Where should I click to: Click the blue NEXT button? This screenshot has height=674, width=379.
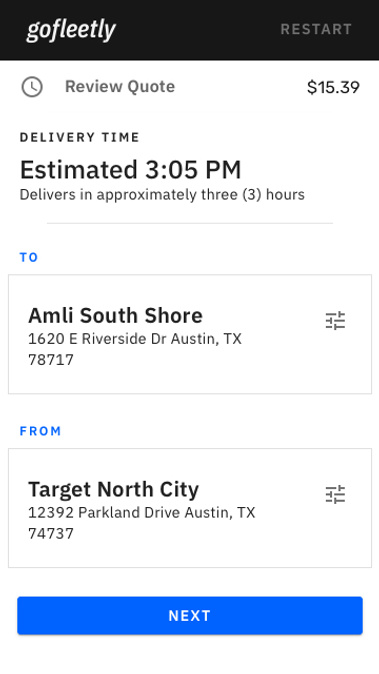pyautogui.click(x=190, y=616)
